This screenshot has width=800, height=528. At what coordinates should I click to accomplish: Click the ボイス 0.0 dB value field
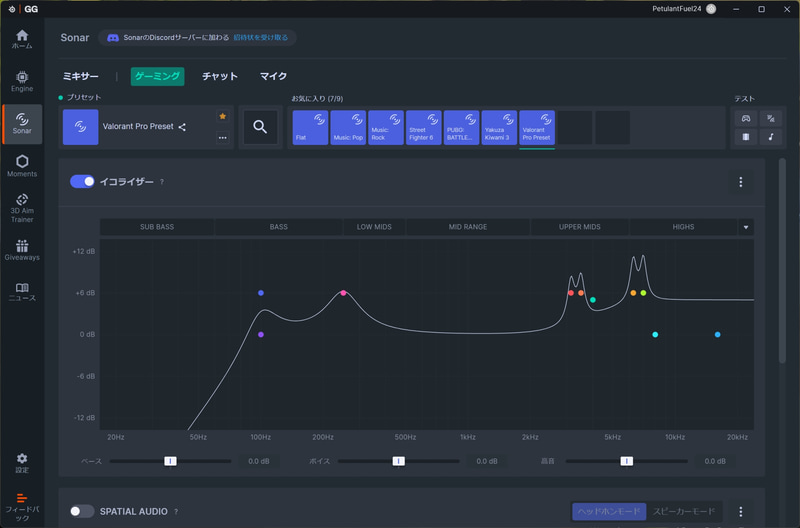coord(487,461)
